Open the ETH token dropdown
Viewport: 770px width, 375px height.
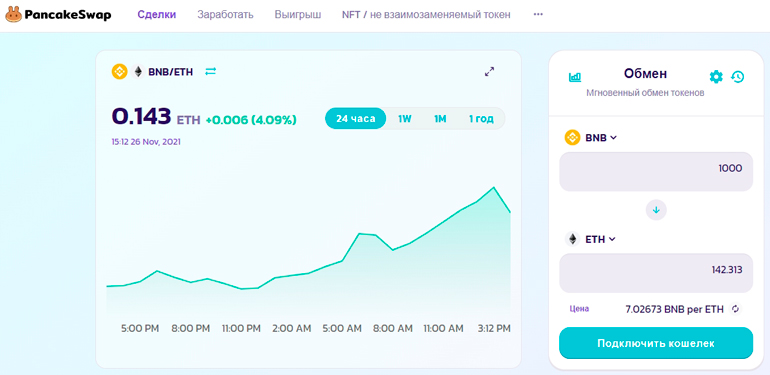tap(601, 239)
